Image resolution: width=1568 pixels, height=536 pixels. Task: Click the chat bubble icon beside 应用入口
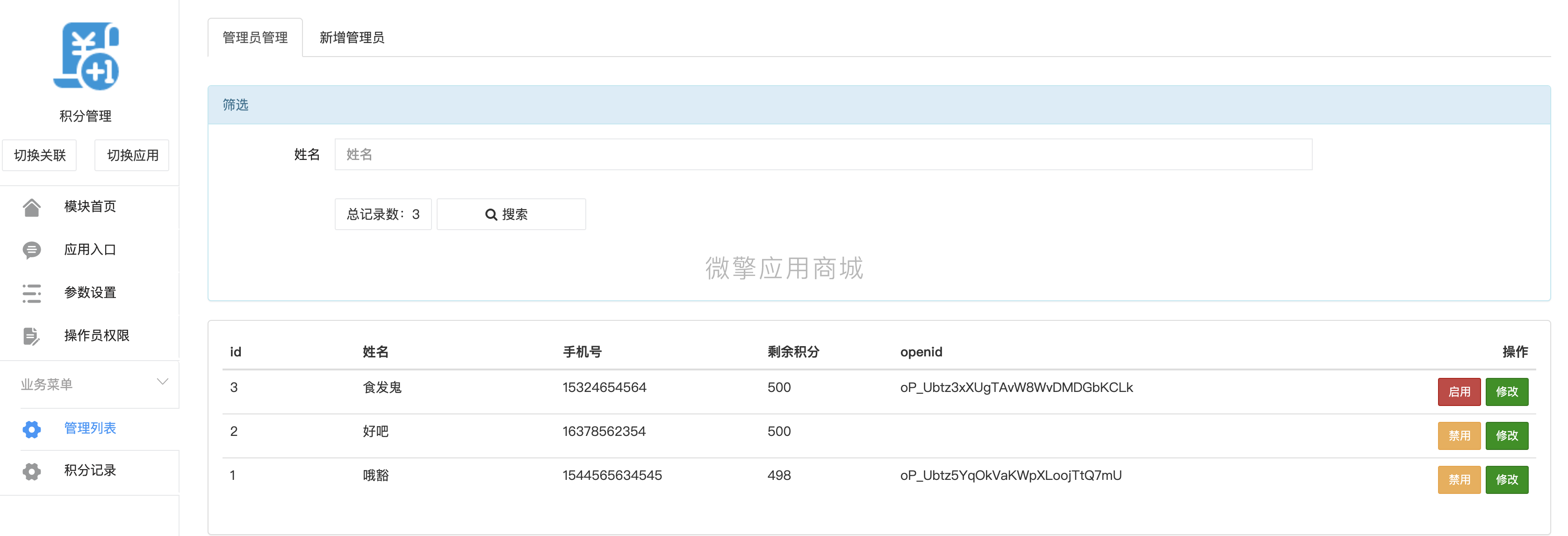point(32,250)
